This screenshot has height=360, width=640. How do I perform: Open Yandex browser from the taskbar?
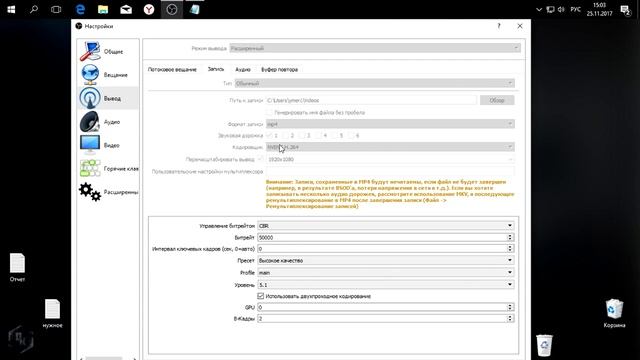(x=149, y=9)
